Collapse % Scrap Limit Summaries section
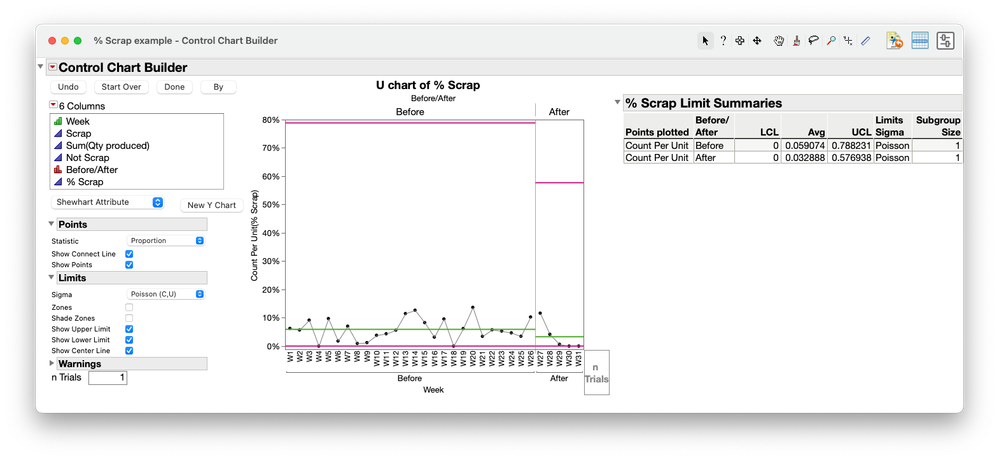This screenshot has height=460, width=999. [617, 103]
